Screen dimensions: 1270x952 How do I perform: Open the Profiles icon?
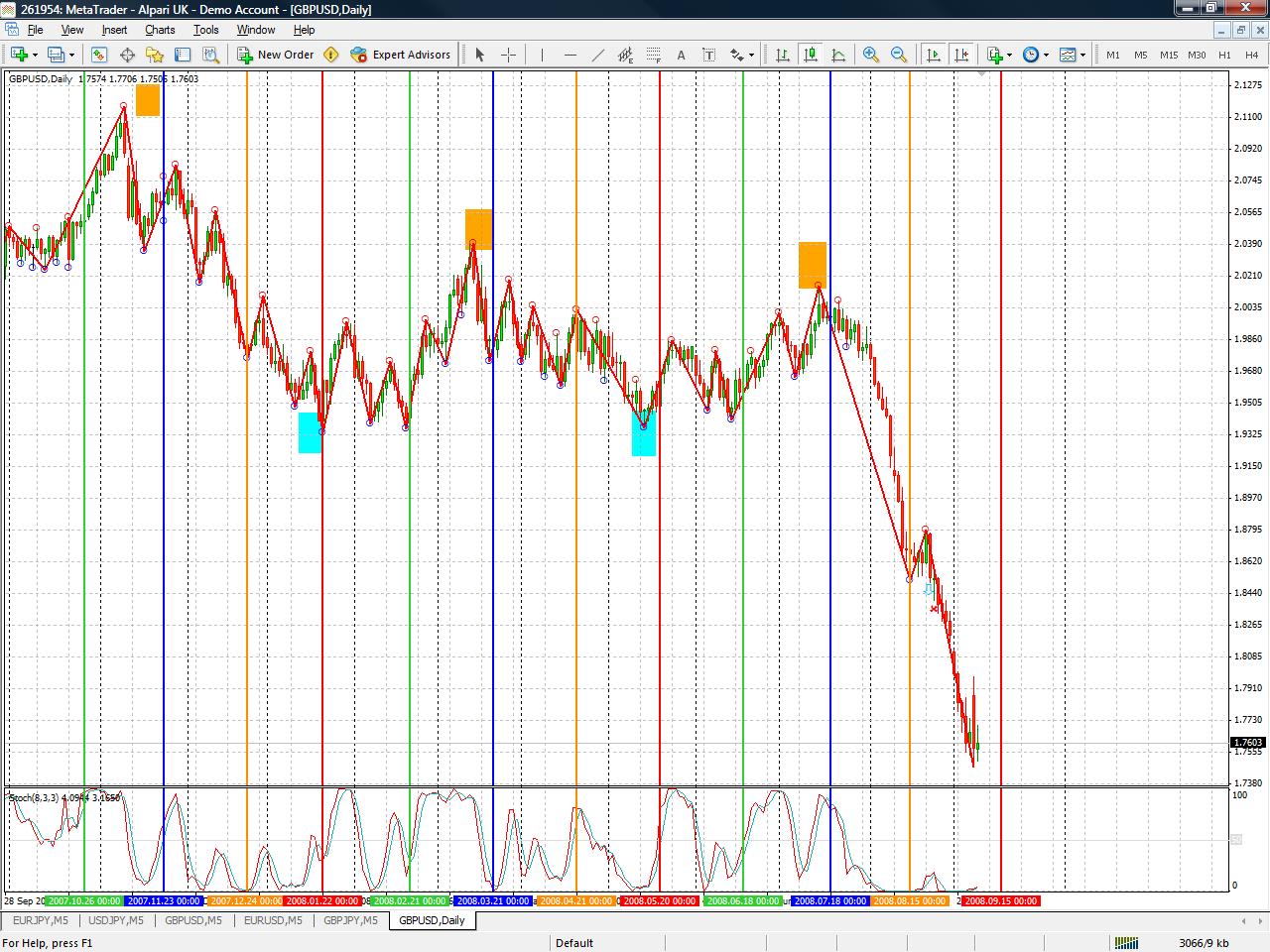coord(57,55)
